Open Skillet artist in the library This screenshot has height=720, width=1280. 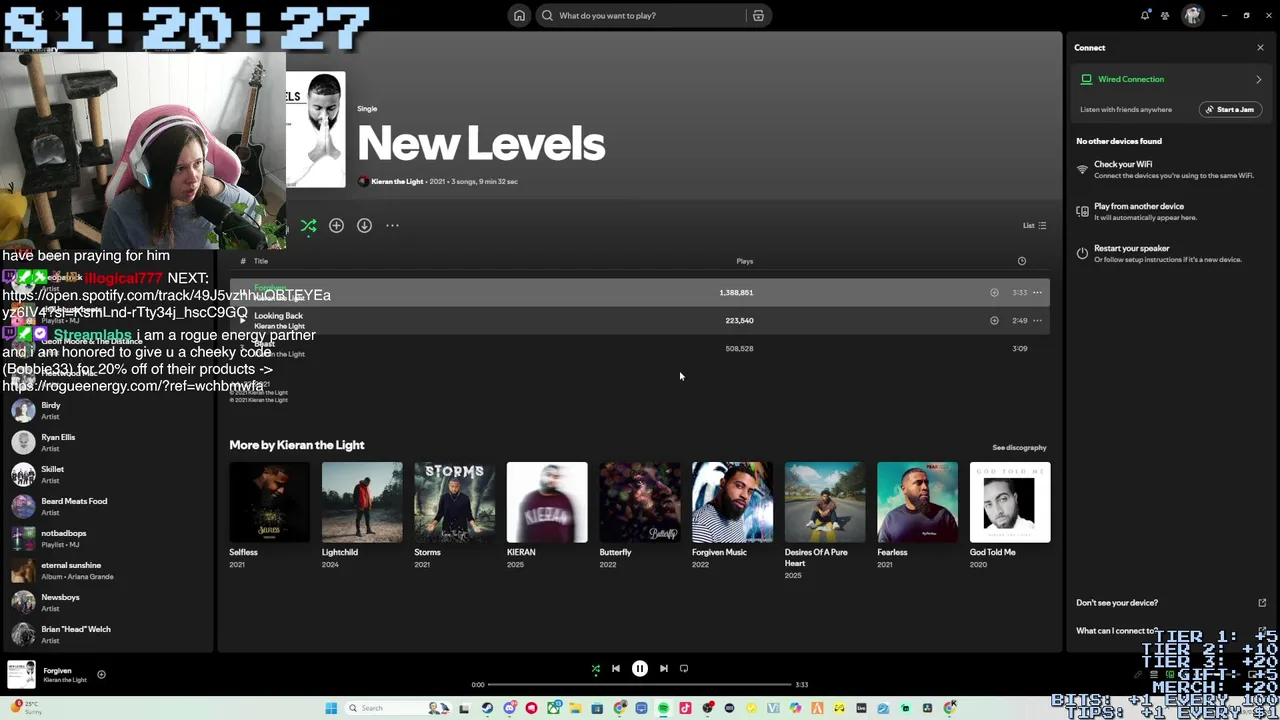pos(106,474)
